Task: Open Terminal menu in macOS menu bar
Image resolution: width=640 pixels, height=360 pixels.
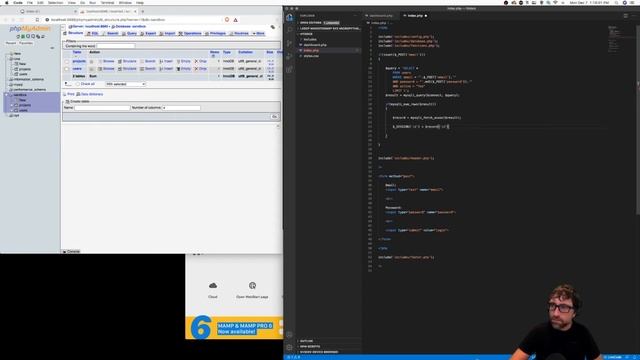Action: 107,2
